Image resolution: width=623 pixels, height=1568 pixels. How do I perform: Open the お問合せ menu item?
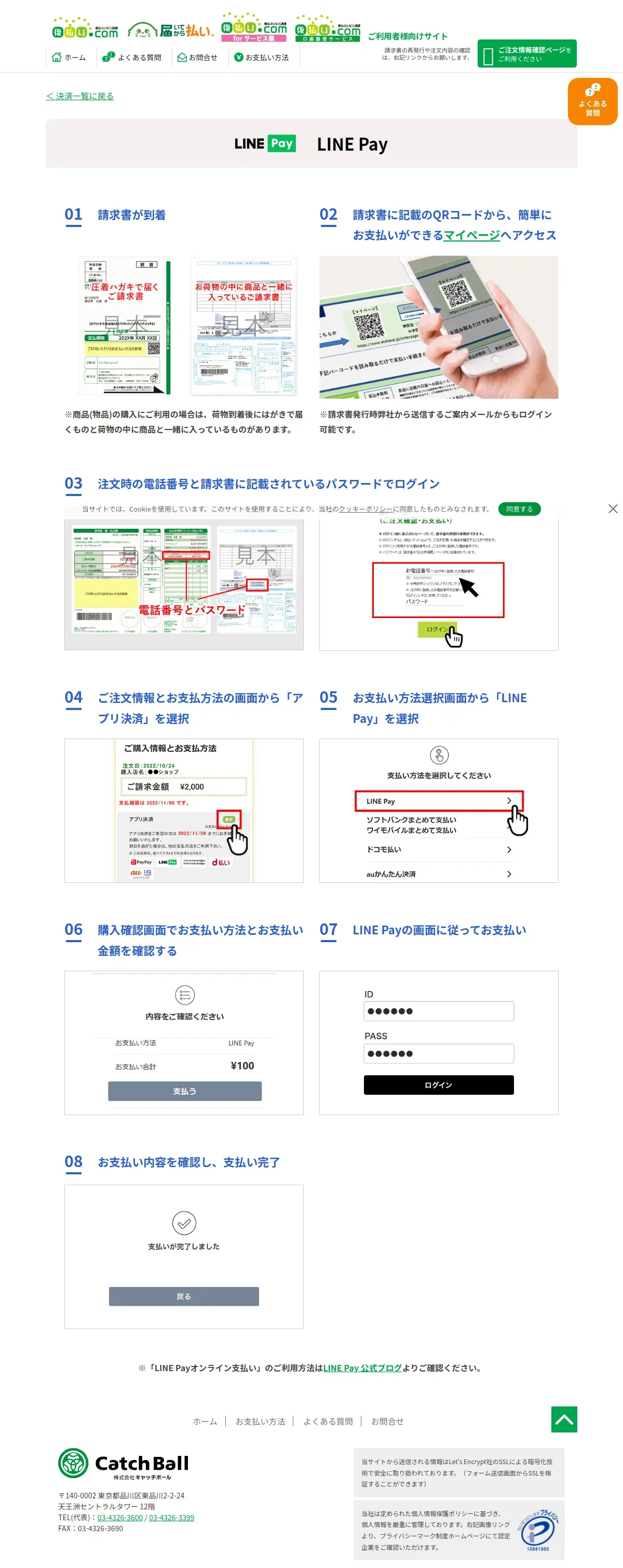point(197,57)
